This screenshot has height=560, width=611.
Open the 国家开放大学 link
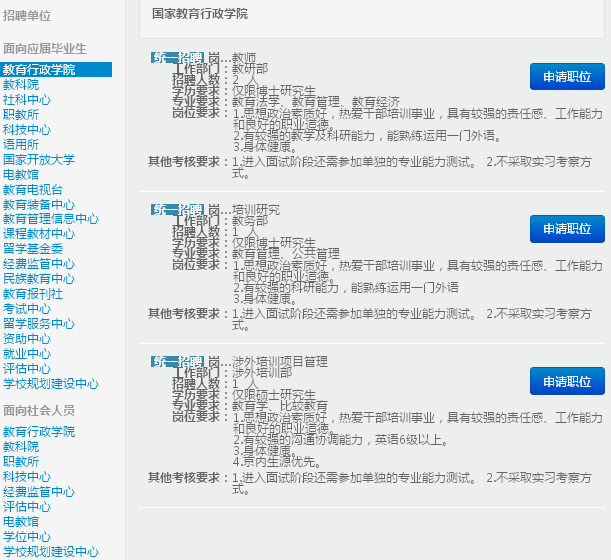39,159
